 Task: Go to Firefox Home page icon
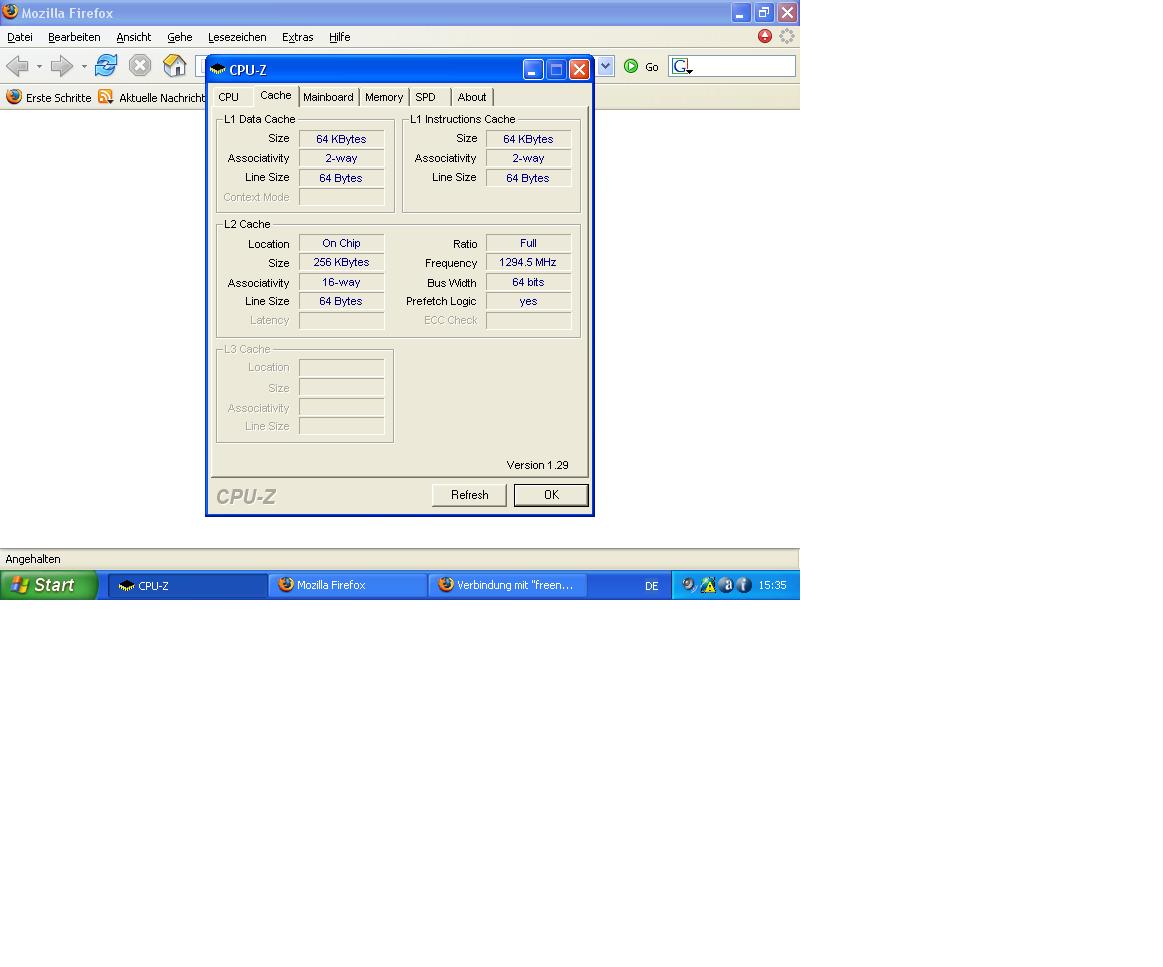[174, 65]
